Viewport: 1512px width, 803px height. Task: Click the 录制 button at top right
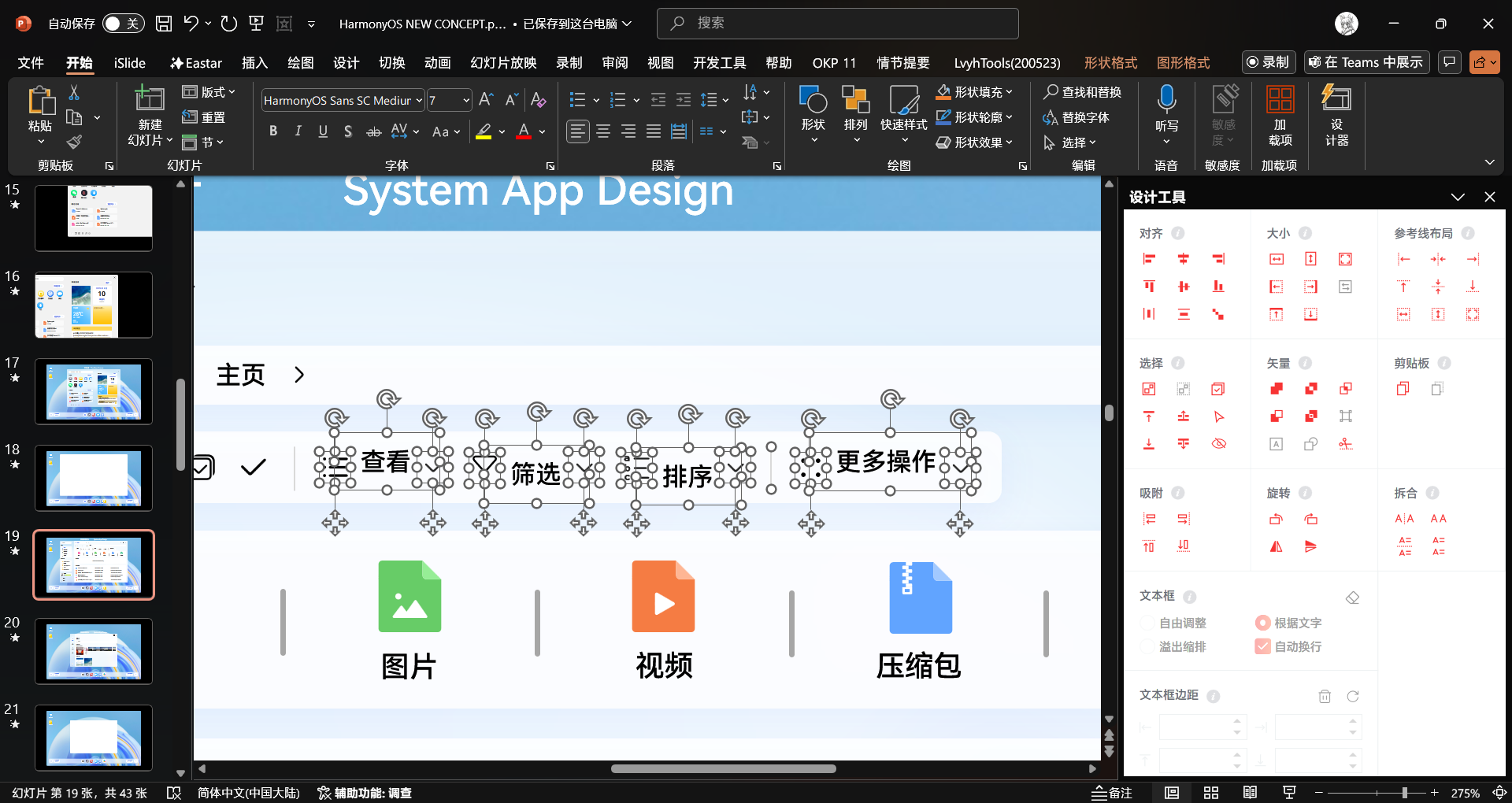pyautogui.click(x=1268, y=62)
